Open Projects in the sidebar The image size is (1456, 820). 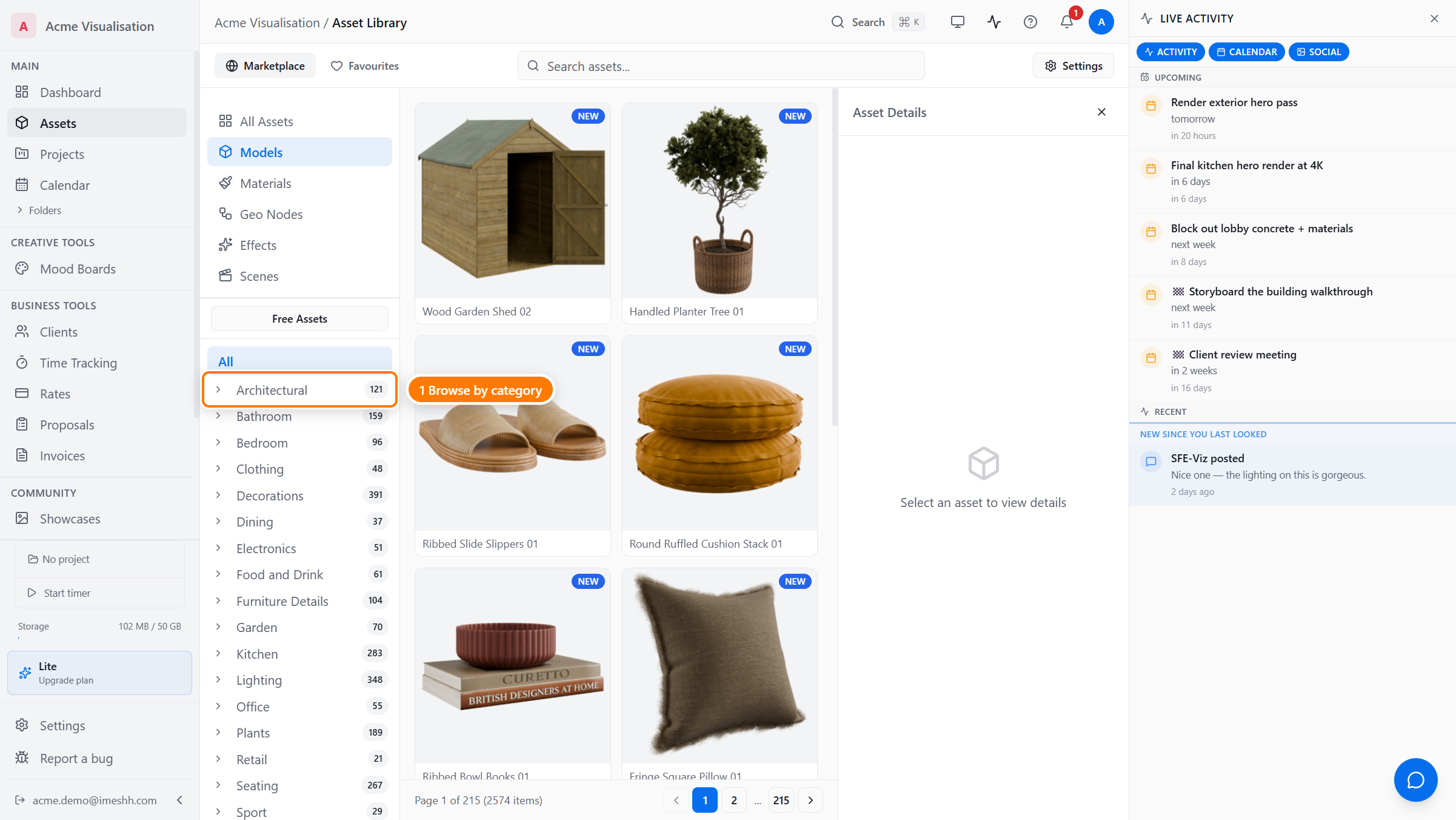tap(97, 154)
